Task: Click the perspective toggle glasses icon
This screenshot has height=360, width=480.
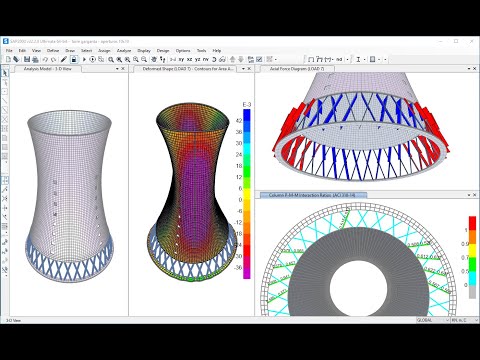Action: click(222, 59)
